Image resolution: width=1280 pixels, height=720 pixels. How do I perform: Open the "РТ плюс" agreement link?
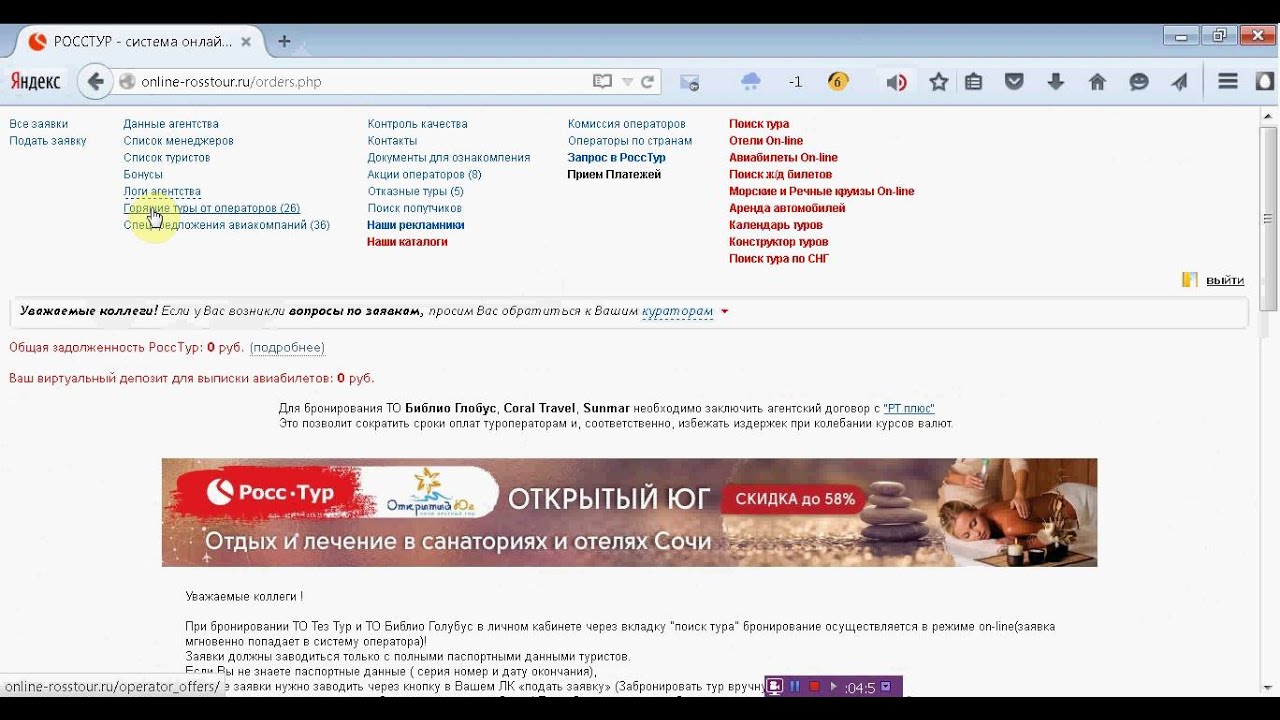(x=909, y=408)
